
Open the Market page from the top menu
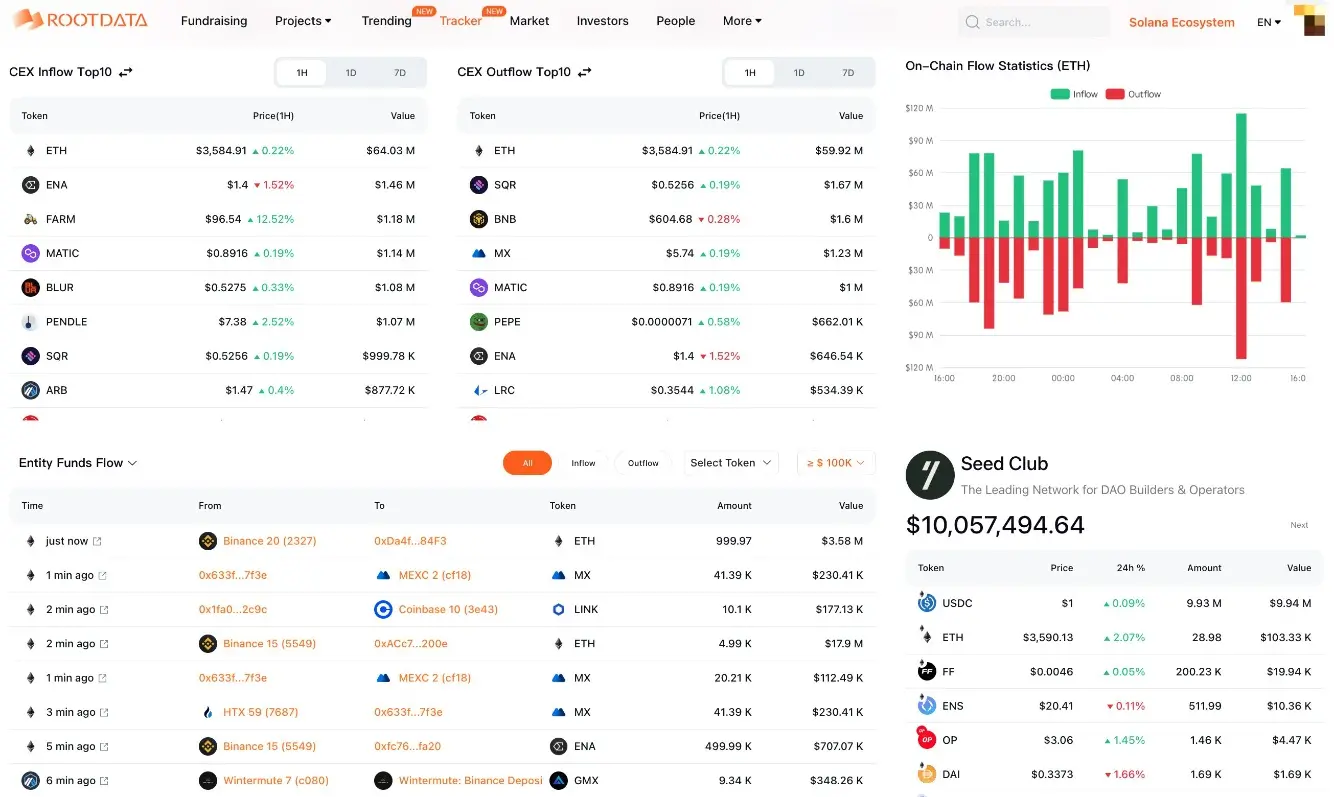click(529, 20)
